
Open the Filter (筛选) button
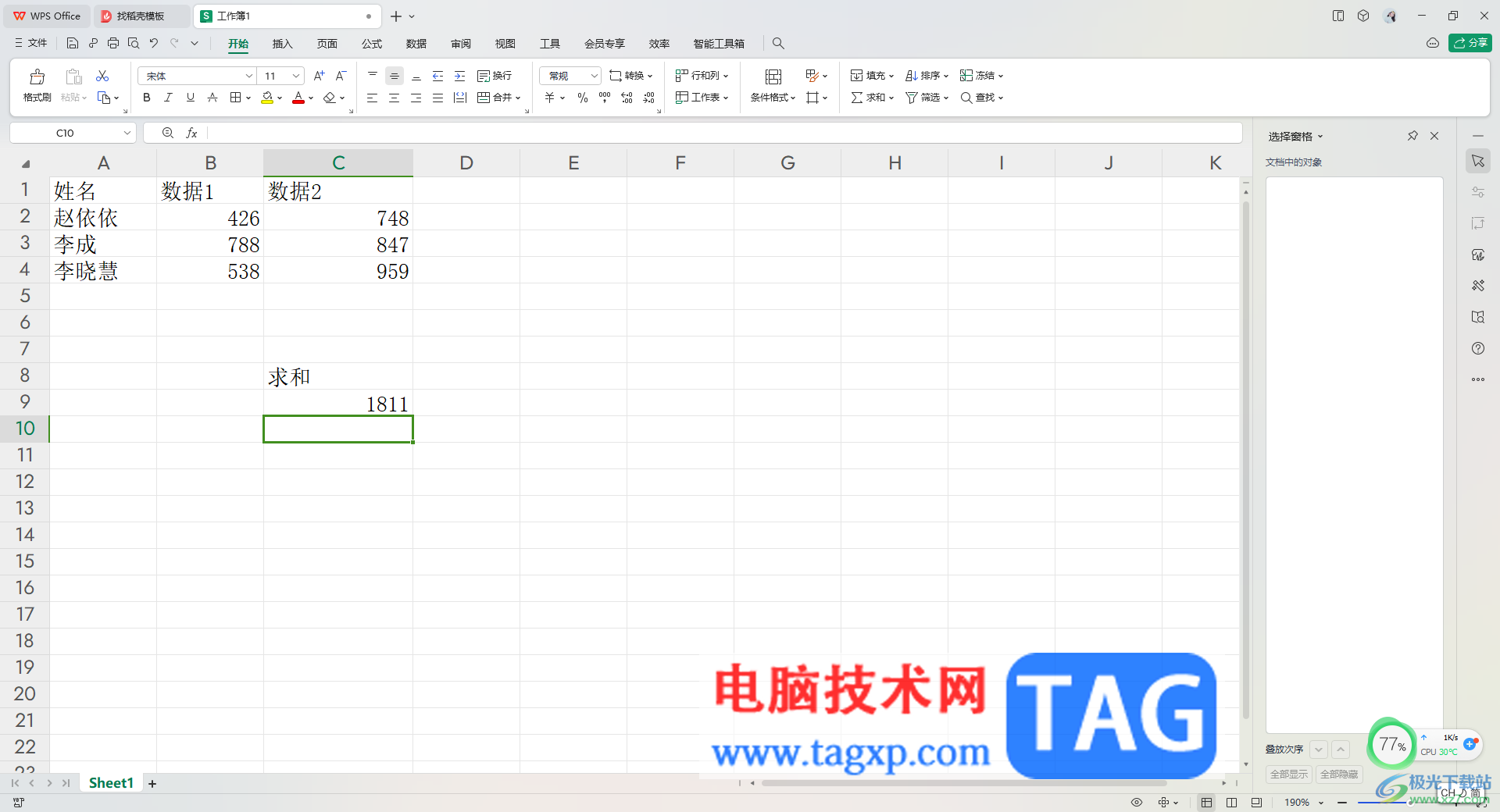click(x=927, y=98)
